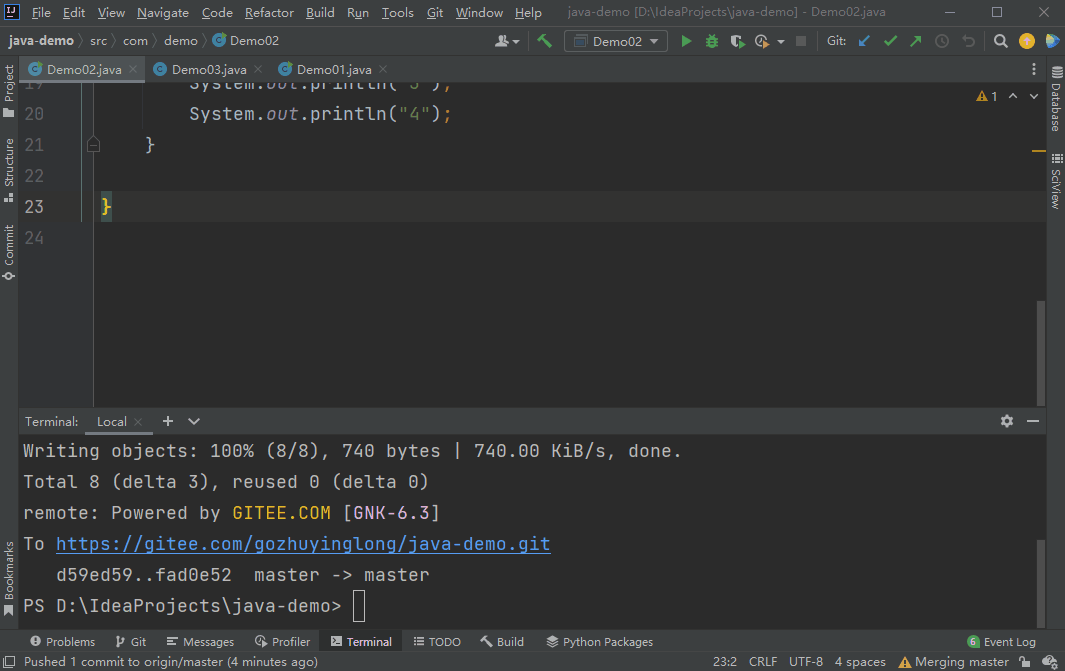Commit changes via the green Git checkmark icon
Screen dimensions: 1065x671
point(890,40)
